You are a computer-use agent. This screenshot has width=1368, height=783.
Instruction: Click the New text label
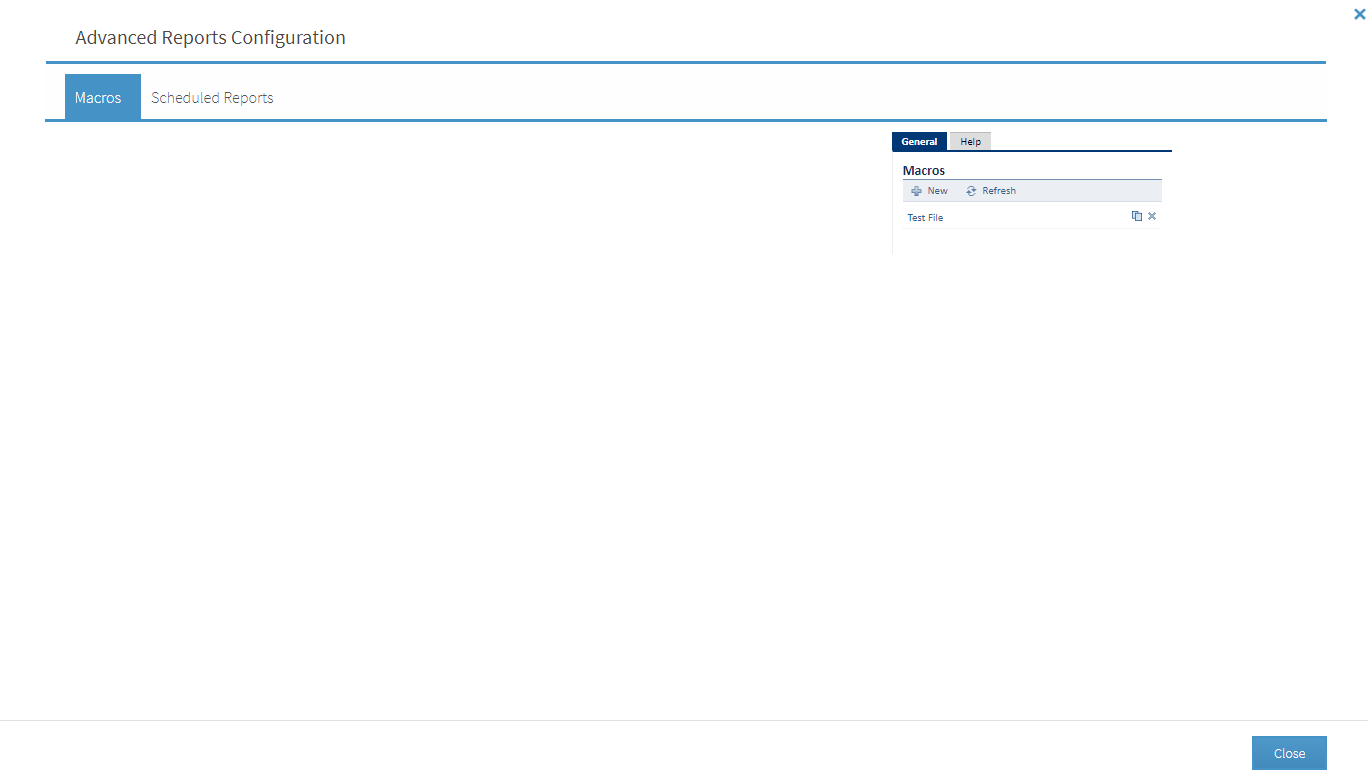tap(937, 191)
